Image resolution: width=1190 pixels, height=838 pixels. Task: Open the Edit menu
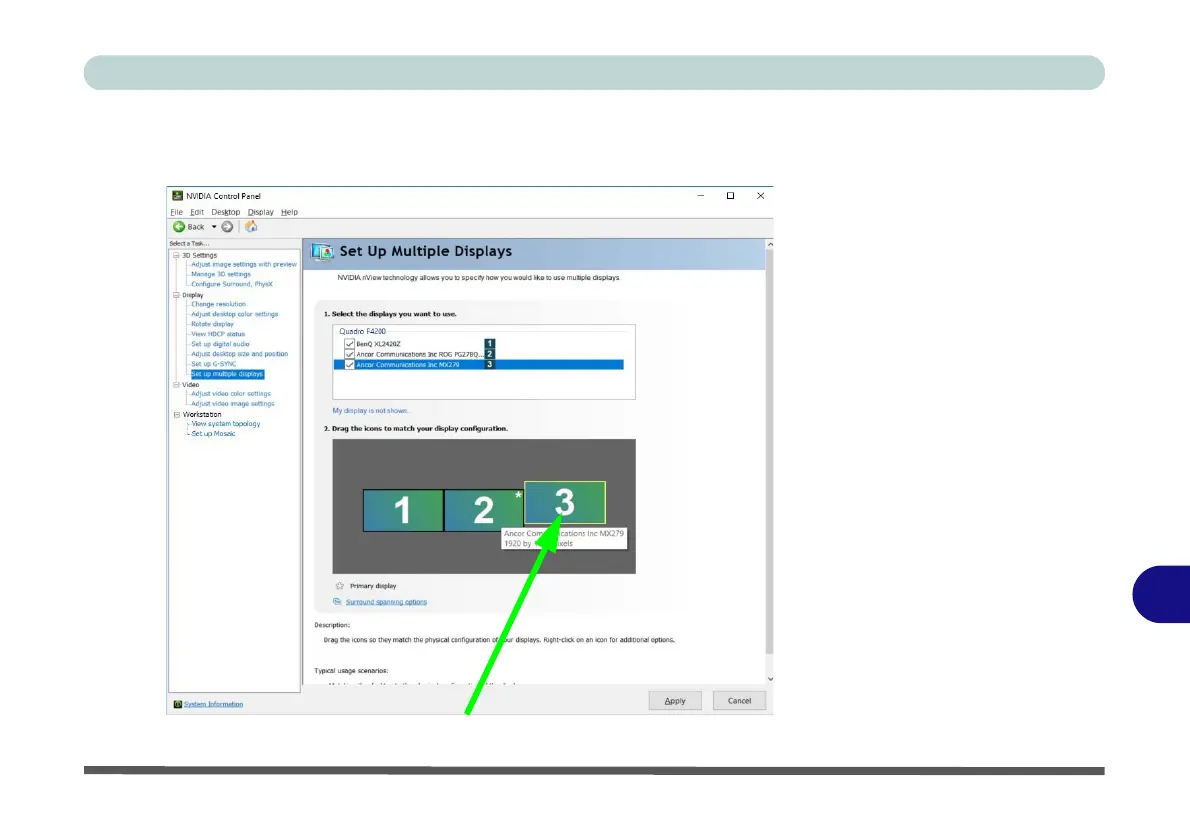pyautogui.click(x=197, y=213)
